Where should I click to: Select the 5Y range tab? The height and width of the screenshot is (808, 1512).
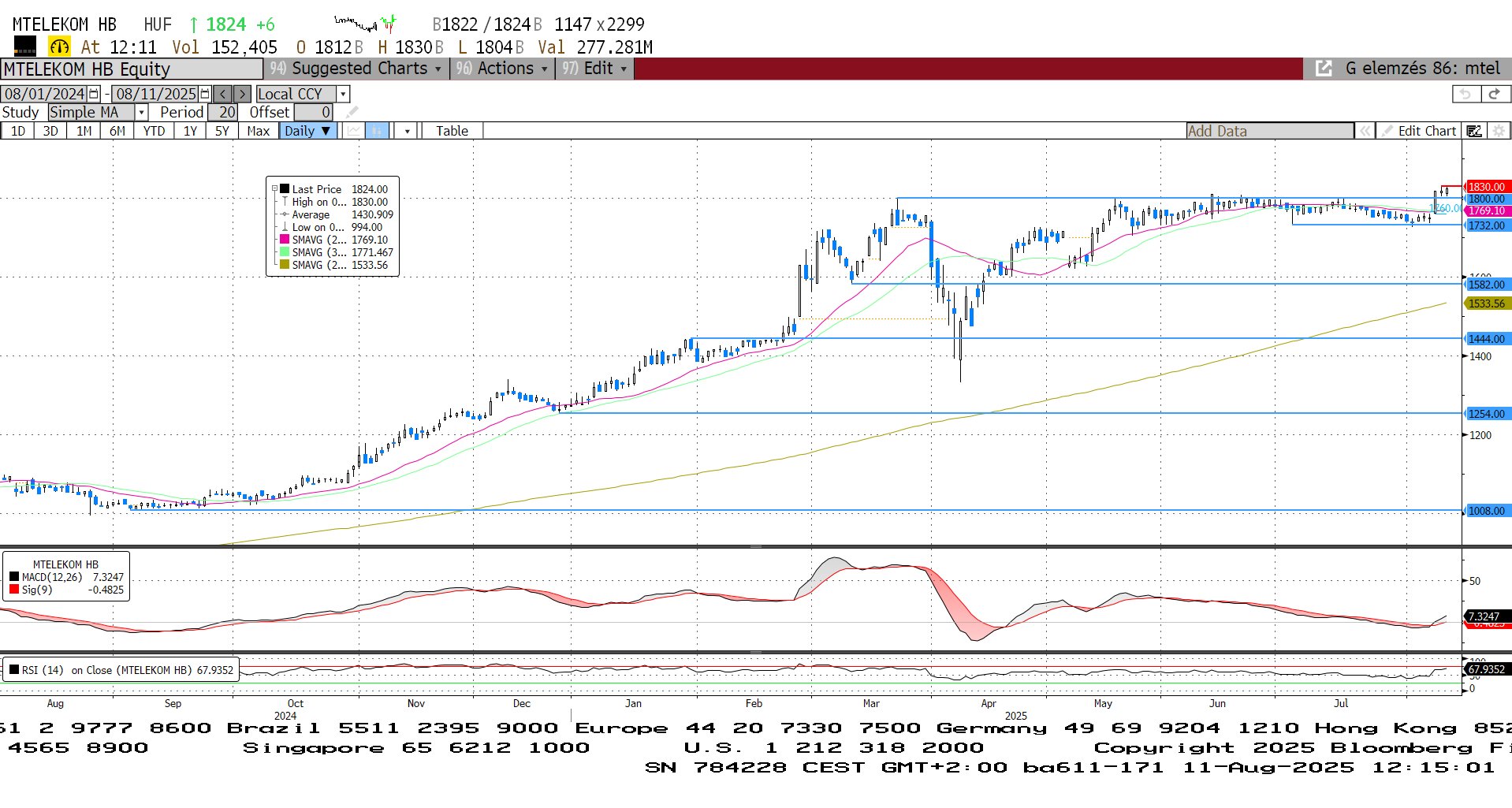coord(222,131)
